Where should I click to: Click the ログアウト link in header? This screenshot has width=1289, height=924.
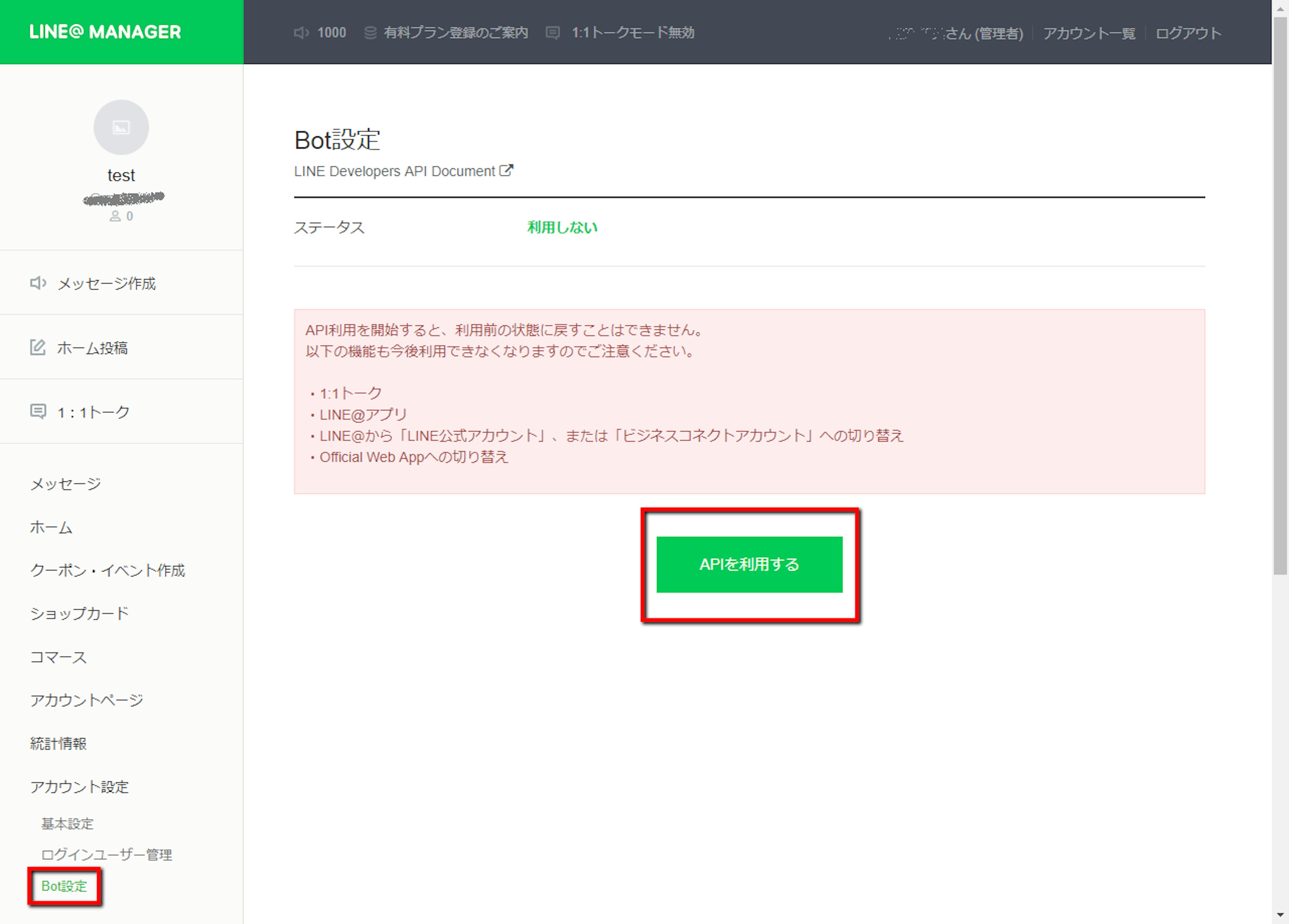click(1188, 33)
